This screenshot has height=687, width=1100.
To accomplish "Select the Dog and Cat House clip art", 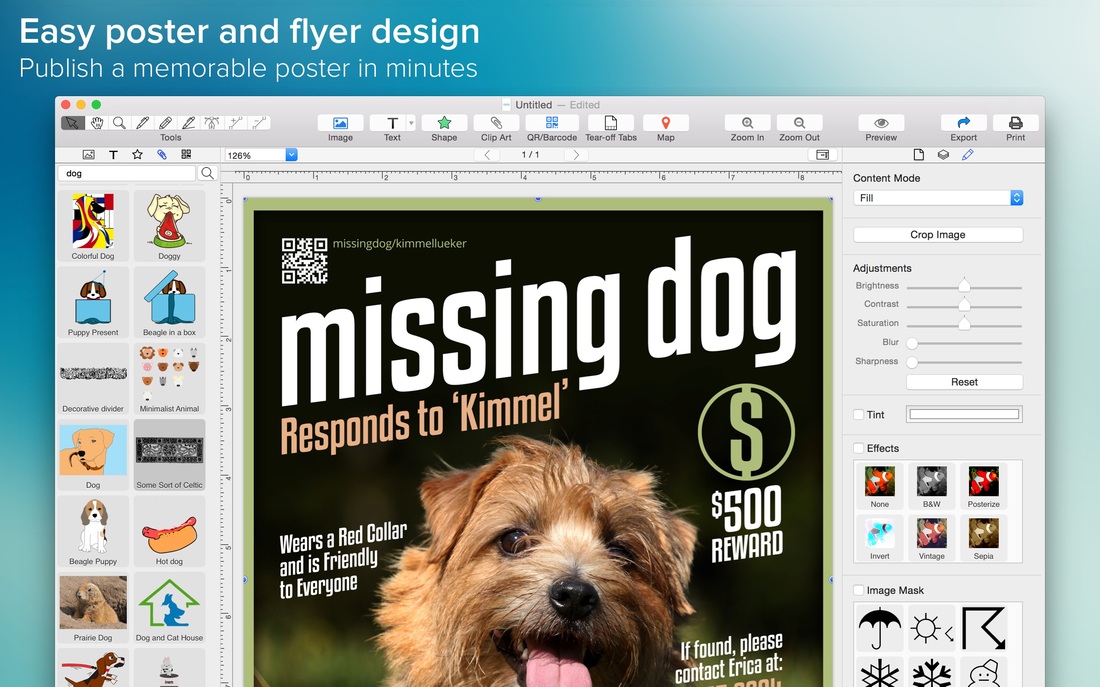I will coord(169,608).
